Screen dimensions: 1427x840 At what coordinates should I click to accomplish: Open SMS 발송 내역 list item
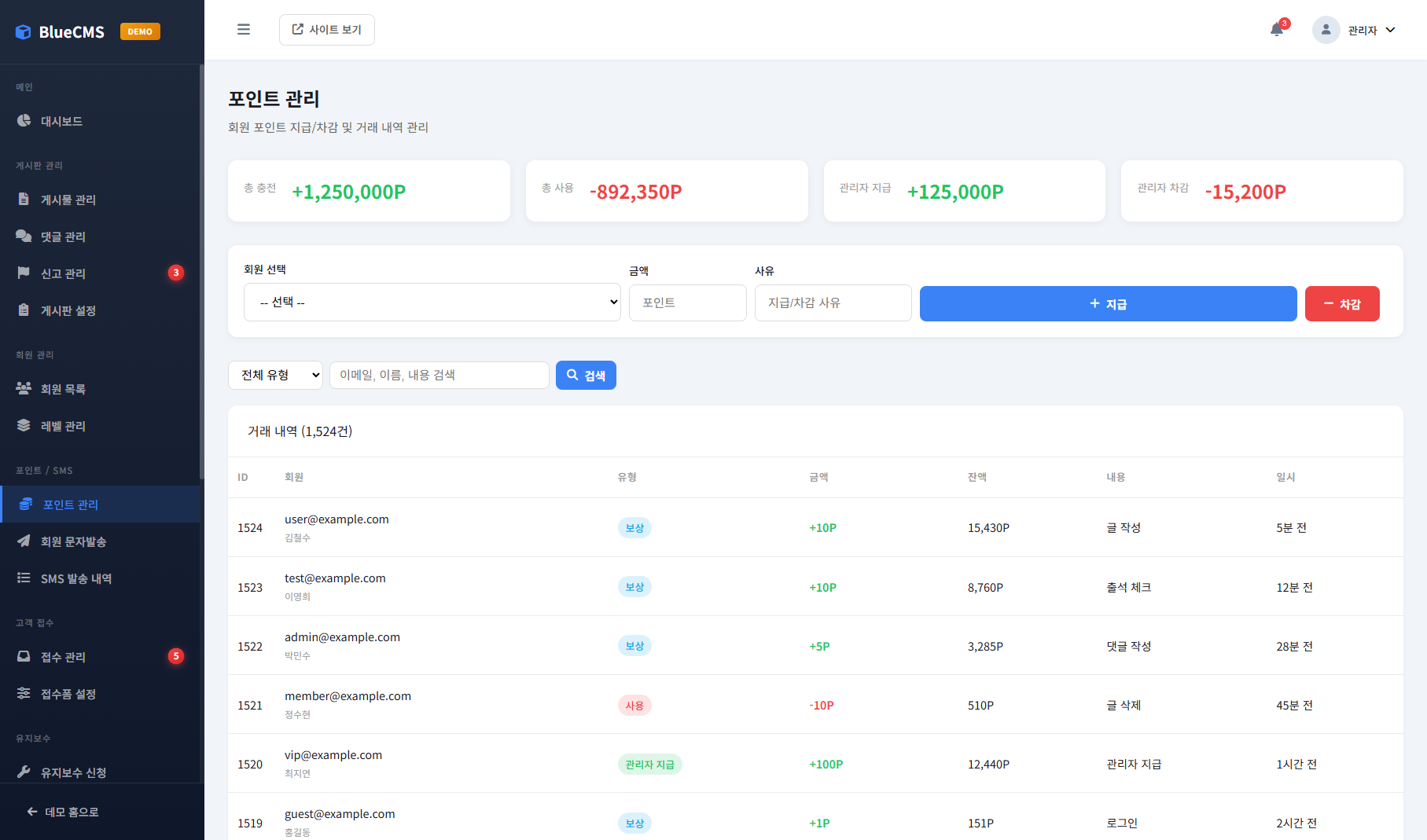click(x=75, y=578)
